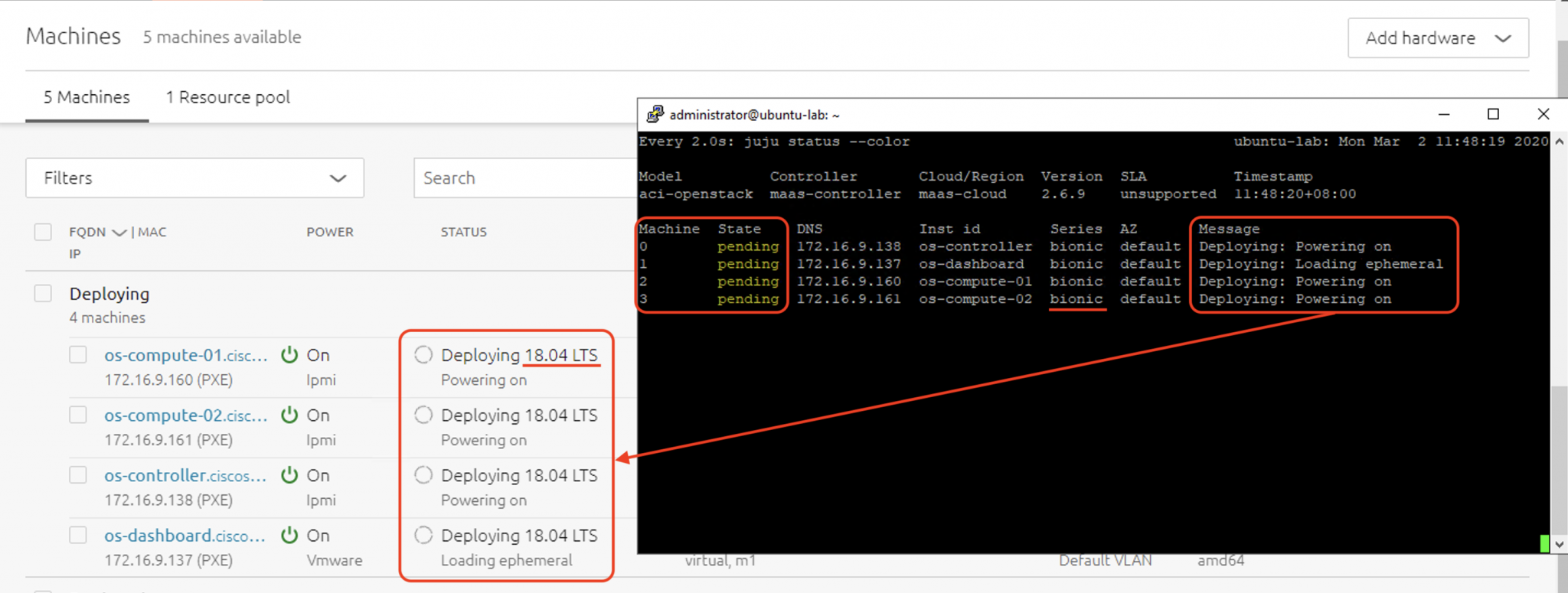Click the Machines page heading
The height and width of the screenshot is (593, 1568).
tap(73, 36)
